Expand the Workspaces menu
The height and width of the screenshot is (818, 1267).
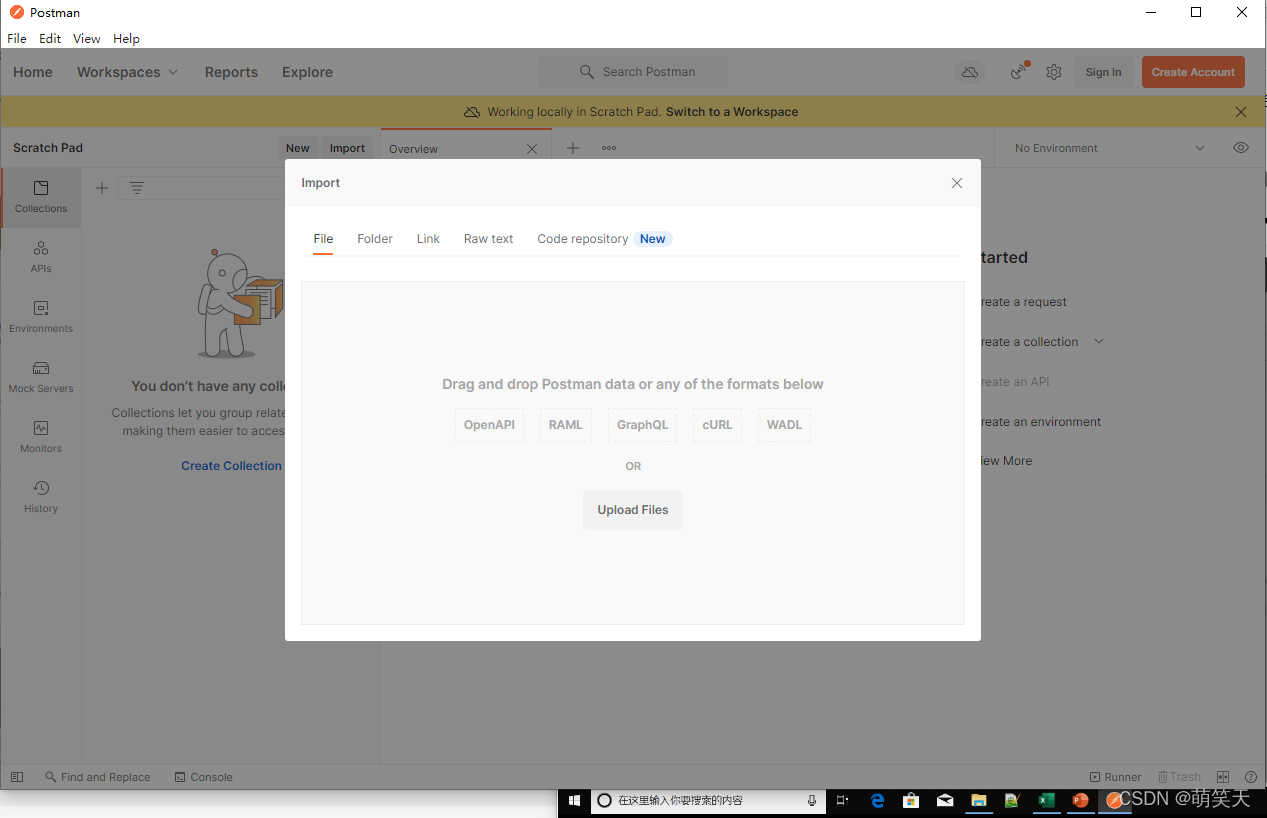pyautogui.click(x=127, y=72)
